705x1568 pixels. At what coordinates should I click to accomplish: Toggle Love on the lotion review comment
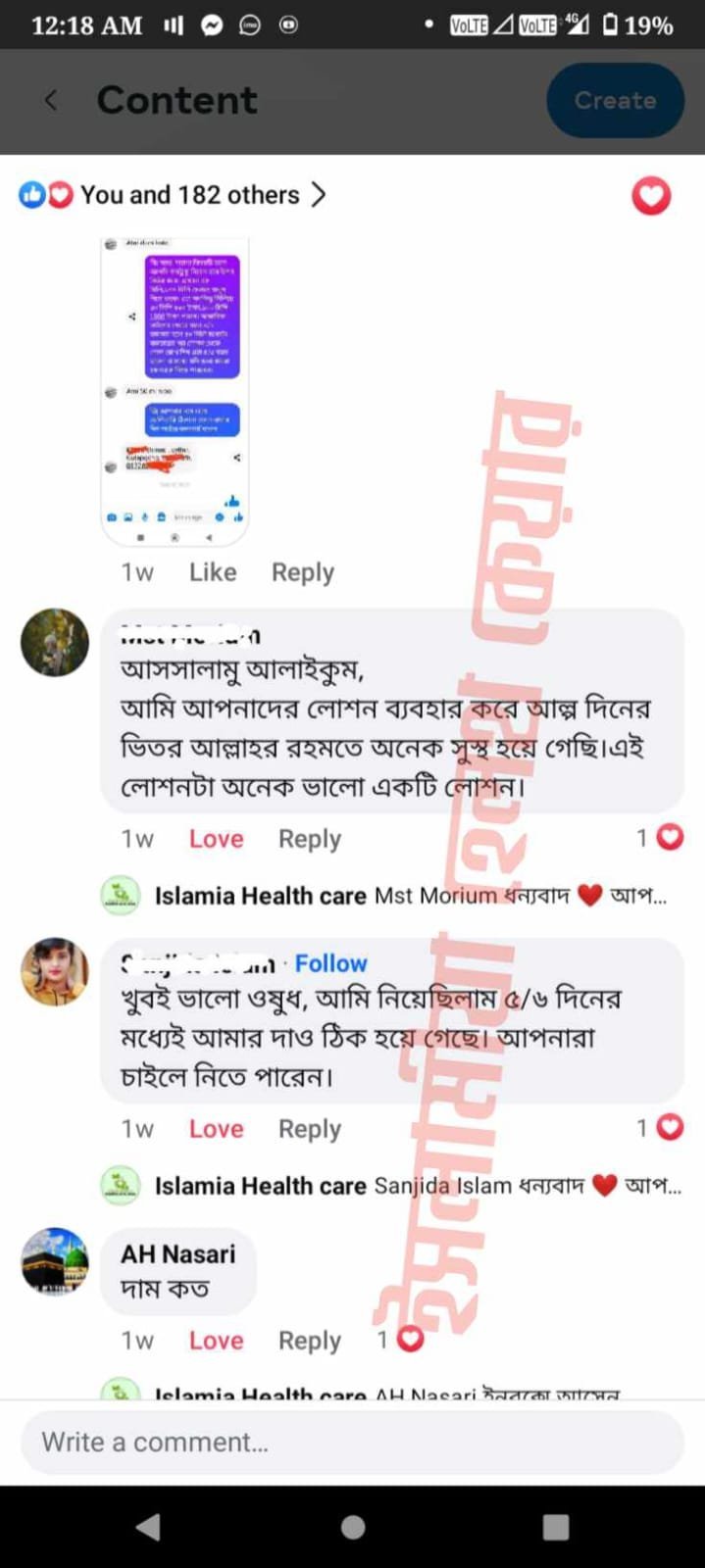[217, 839]
